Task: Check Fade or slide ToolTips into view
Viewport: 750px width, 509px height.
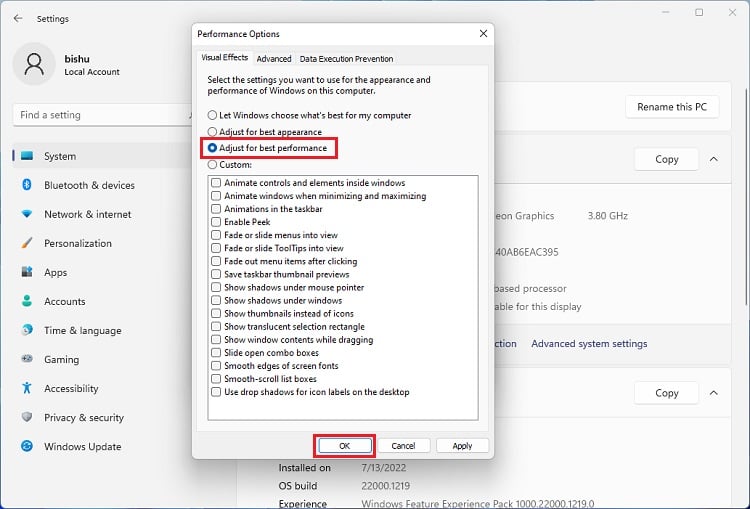Action: click(216, 248)
